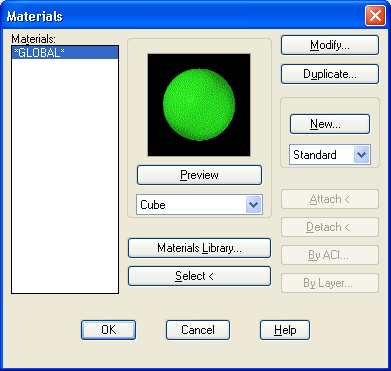Click the Select < button
Image resolution: width=391 pixels, height=371 pixels.
[x=199, y=276]
